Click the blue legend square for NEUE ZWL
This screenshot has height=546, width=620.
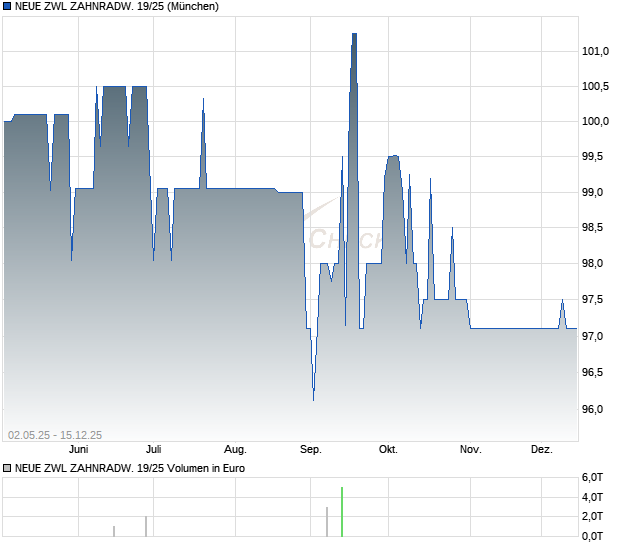coord(7,6)
